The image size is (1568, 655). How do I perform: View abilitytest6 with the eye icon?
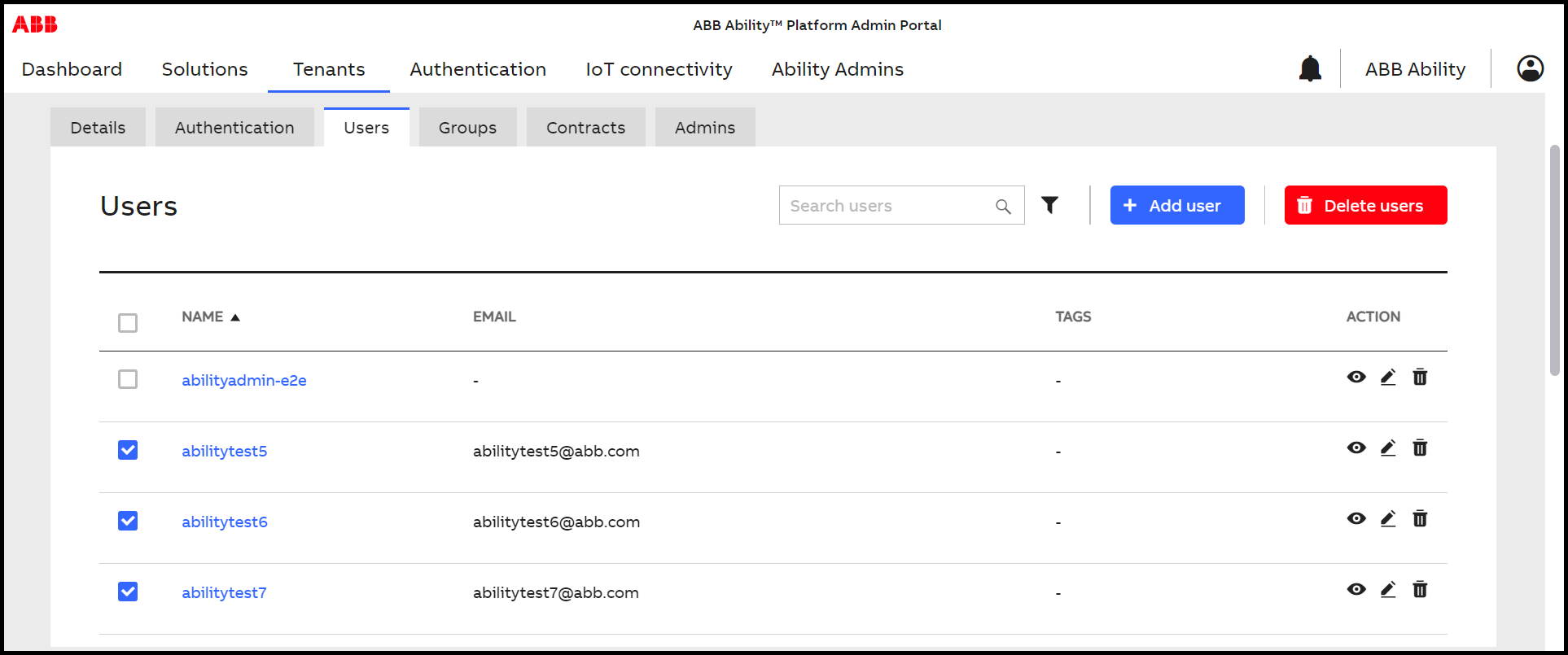coord(1356,518)
